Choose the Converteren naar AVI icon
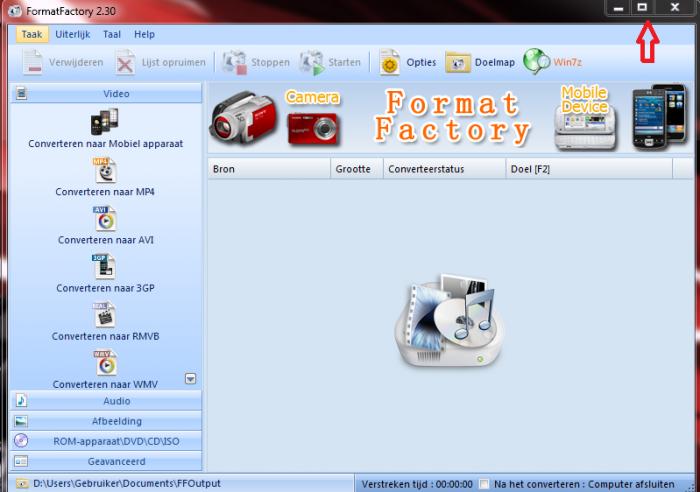Viewport: 700px width, 492px height. pyautogui.click(x=105, y=218)
